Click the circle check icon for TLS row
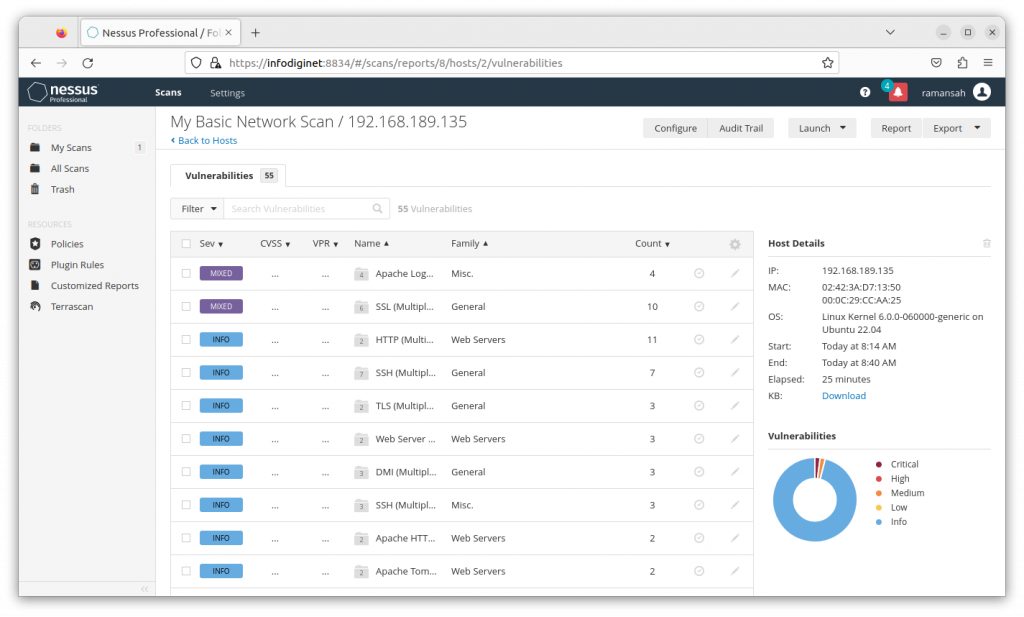 click(x=699, y=405)
